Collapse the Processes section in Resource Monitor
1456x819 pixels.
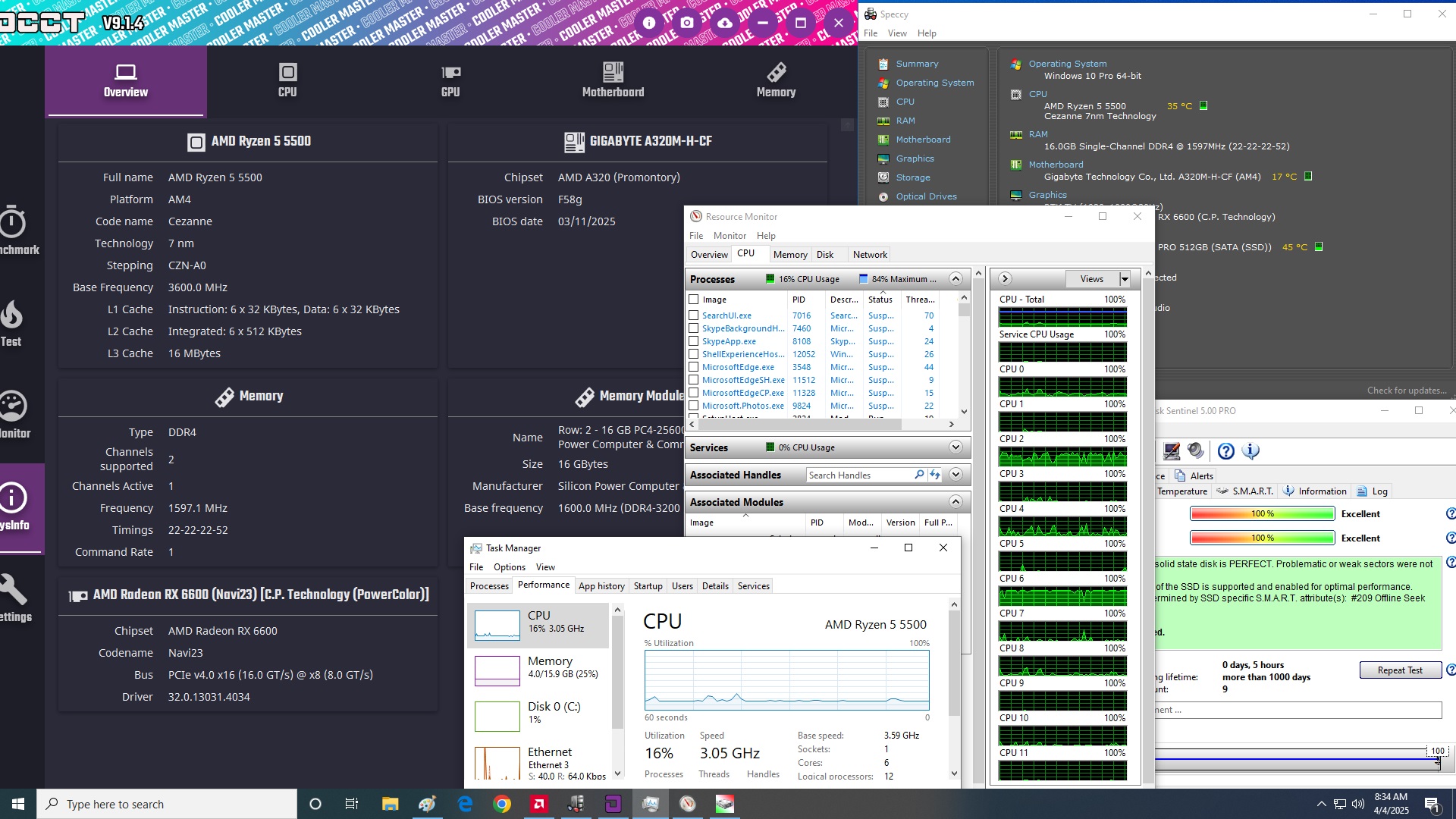coord(955,278)
